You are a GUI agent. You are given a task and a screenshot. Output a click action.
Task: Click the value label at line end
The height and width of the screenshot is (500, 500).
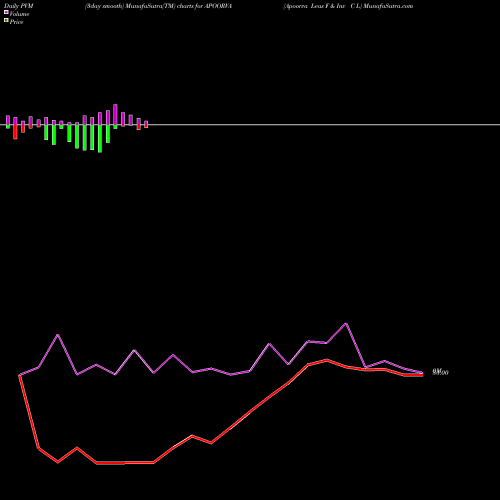point(440,372)
